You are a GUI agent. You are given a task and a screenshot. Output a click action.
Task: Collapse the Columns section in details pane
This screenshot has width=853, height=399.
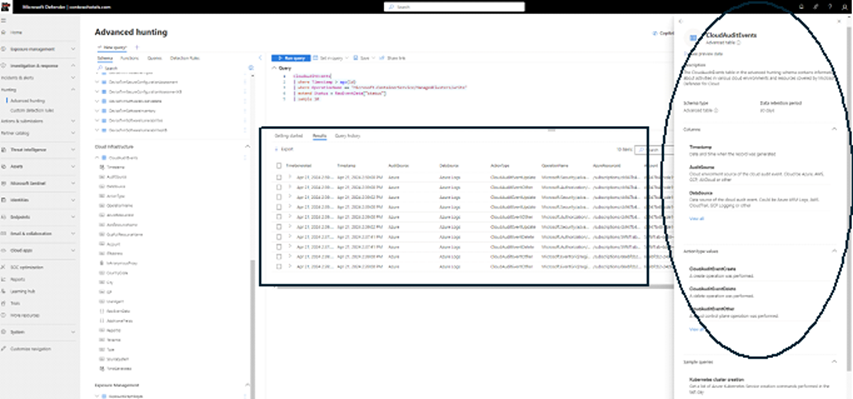click(835, 129)
